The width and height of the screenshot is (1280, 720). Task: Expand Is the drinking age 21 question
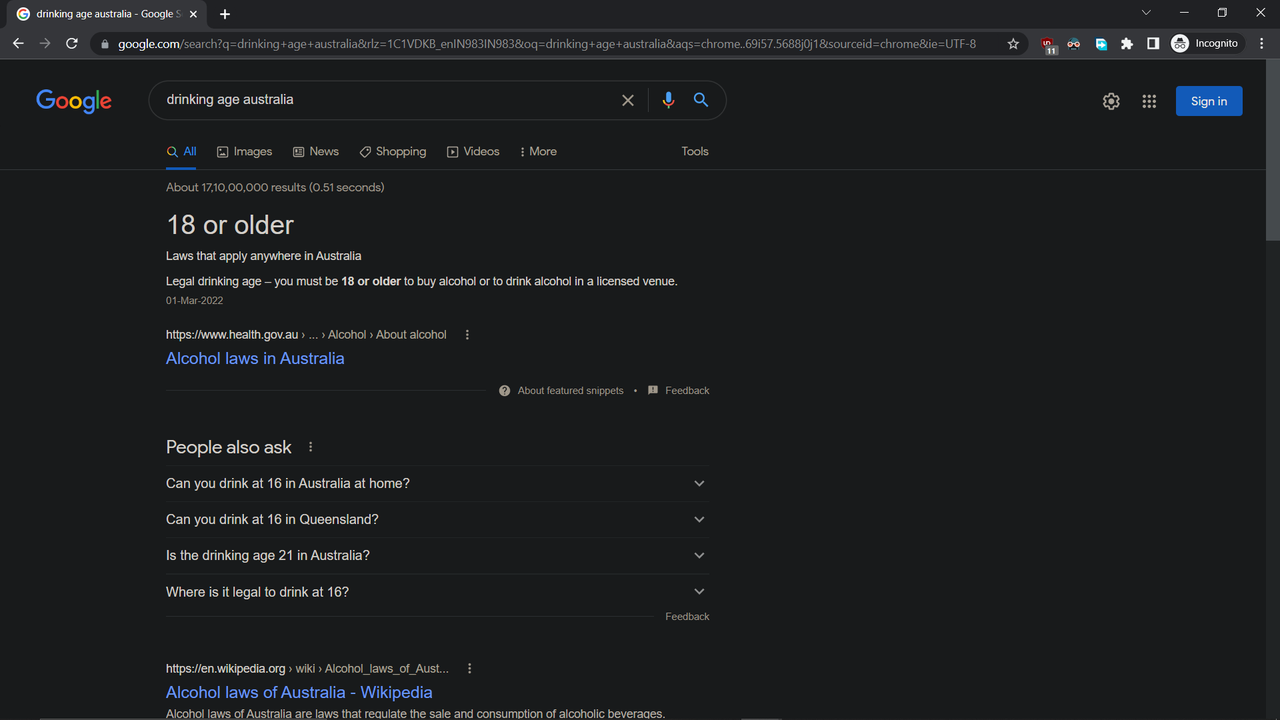point(437,556)
